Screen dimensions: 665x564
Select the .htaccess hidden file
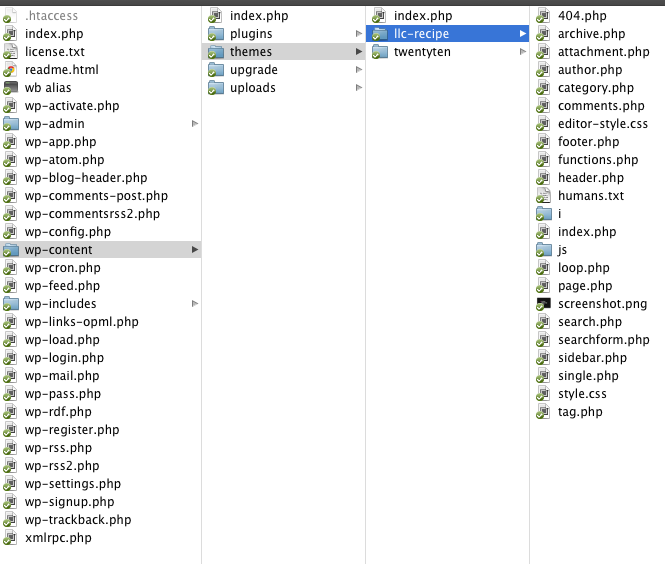pos(51,16)
